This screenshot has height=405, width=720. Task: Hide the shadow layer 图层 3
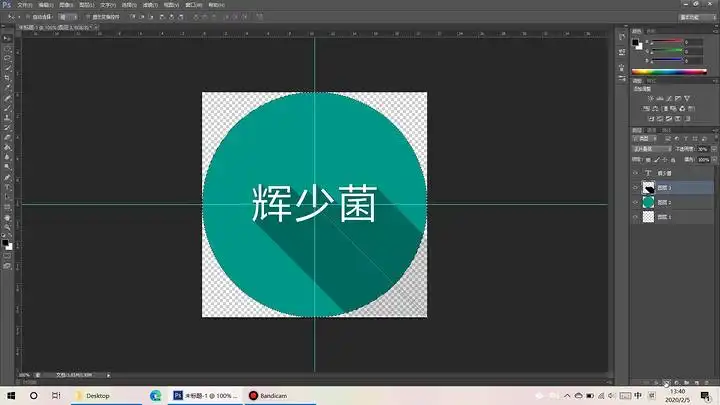click(636, 187)
